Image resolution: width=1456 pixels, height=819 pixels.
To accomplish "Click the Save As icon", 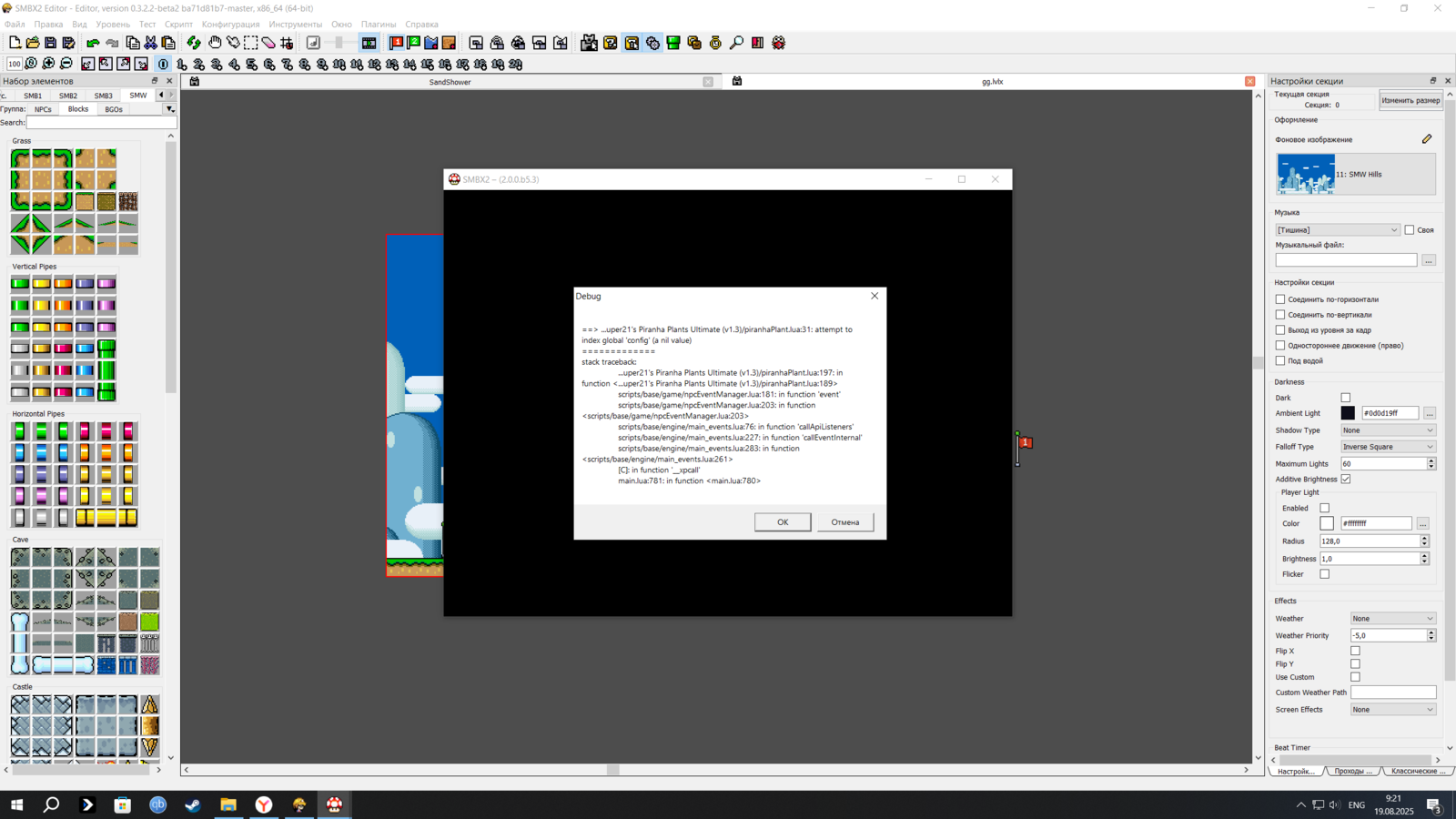I will pos(68,43).
